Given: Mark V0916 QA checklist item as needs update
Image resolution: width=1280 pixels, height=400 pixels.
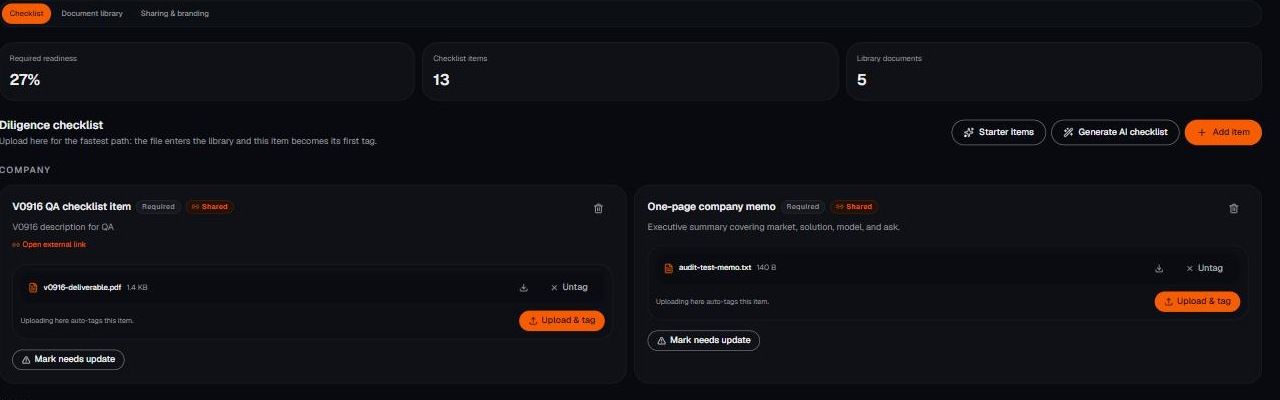Looking at the screenshot, I should tap(68, 359).
